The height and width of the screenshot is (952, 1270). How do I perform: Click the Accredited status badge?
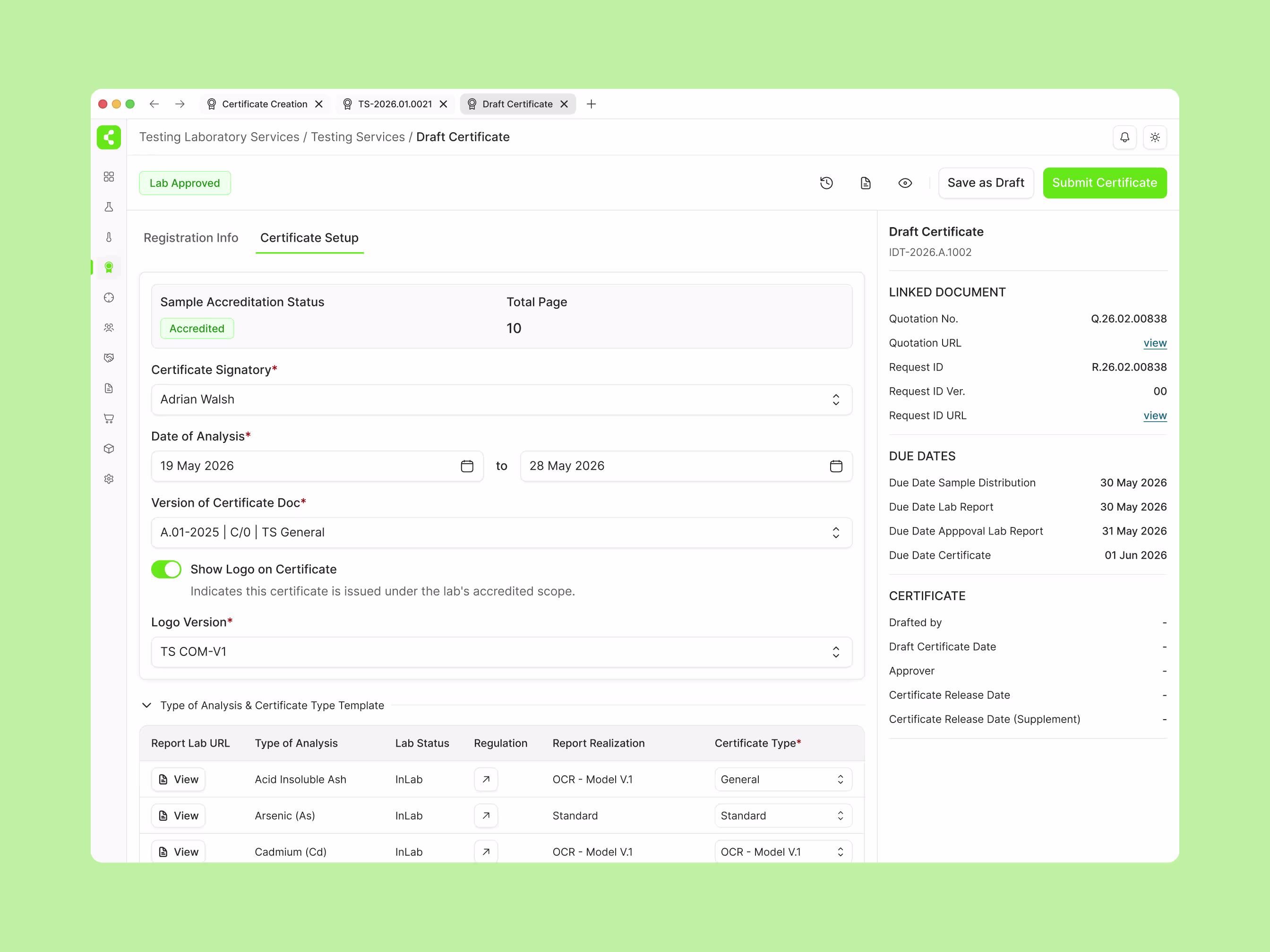click(x=197, y=328)
